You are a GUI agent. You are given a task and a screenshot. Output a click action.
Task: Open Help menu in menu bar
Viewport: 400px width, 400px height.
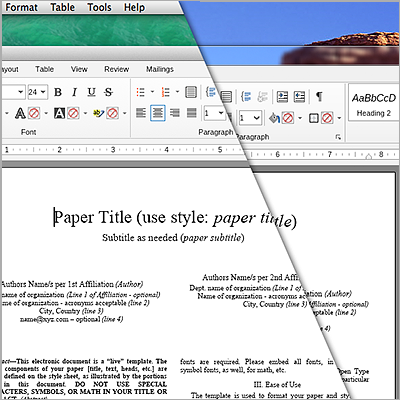(x=134, y=7)
